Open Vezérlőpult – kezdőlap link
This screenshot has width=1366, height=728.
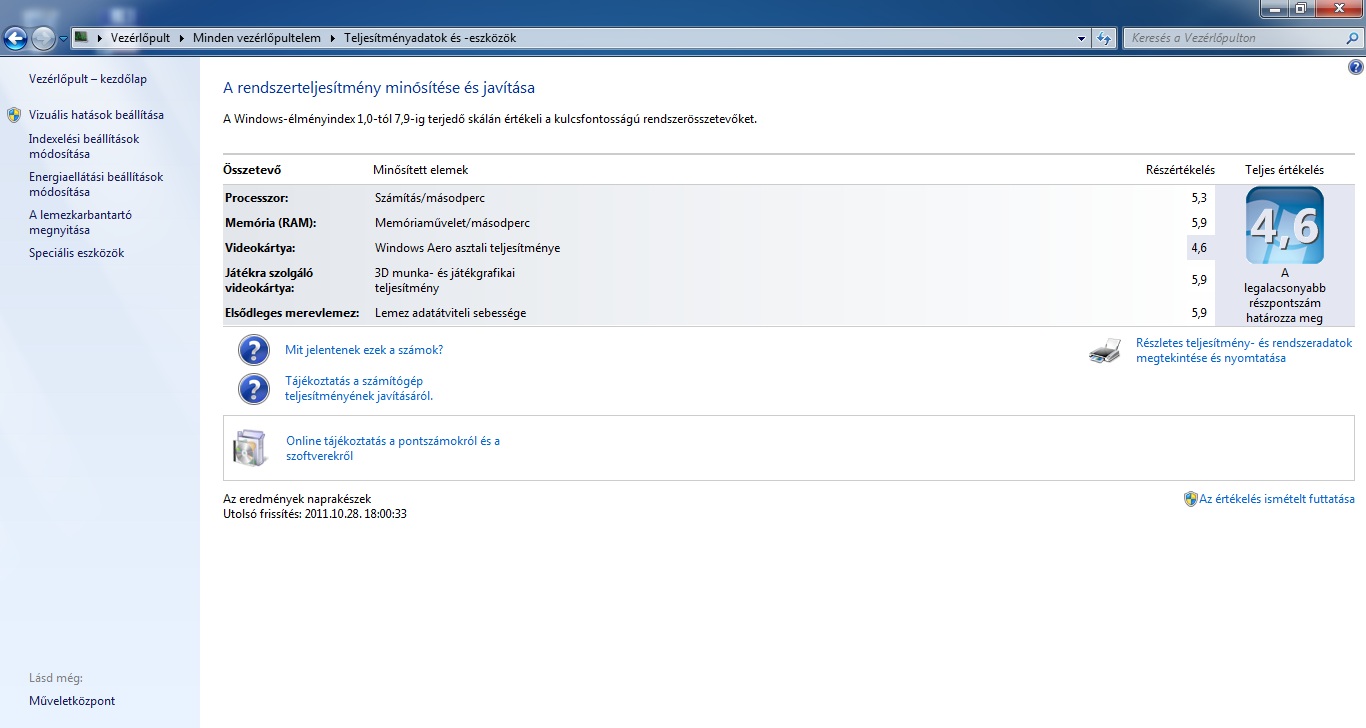[88, 79]
